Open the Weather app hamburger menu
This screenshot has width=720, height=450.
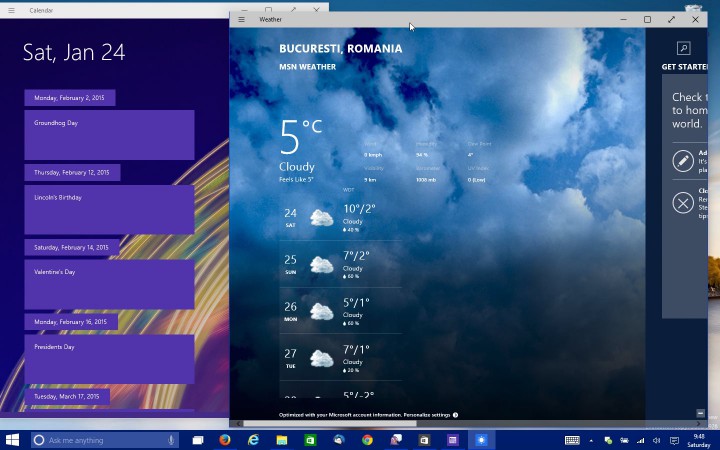(x=241, y=19)
